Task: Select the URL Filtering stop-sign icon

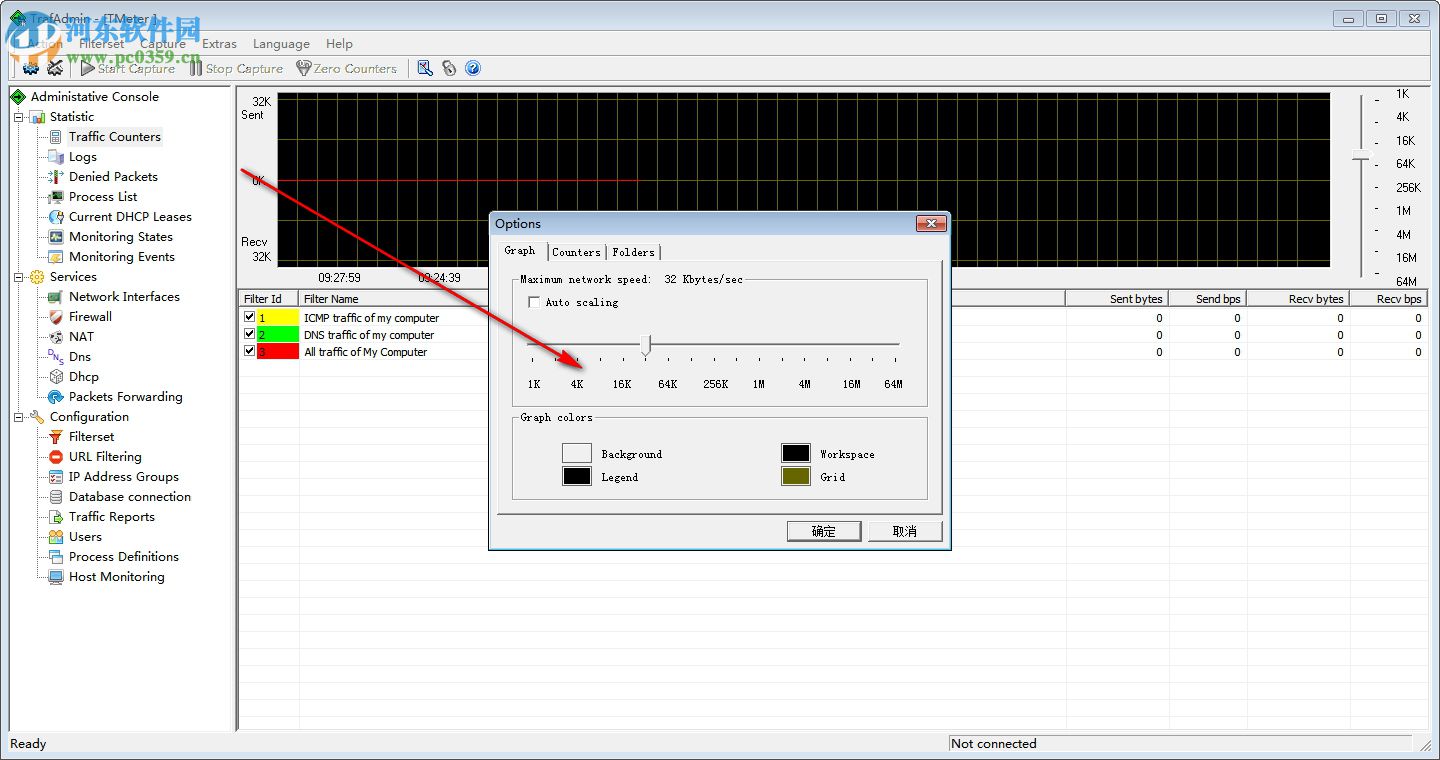Action: point(56,457)
